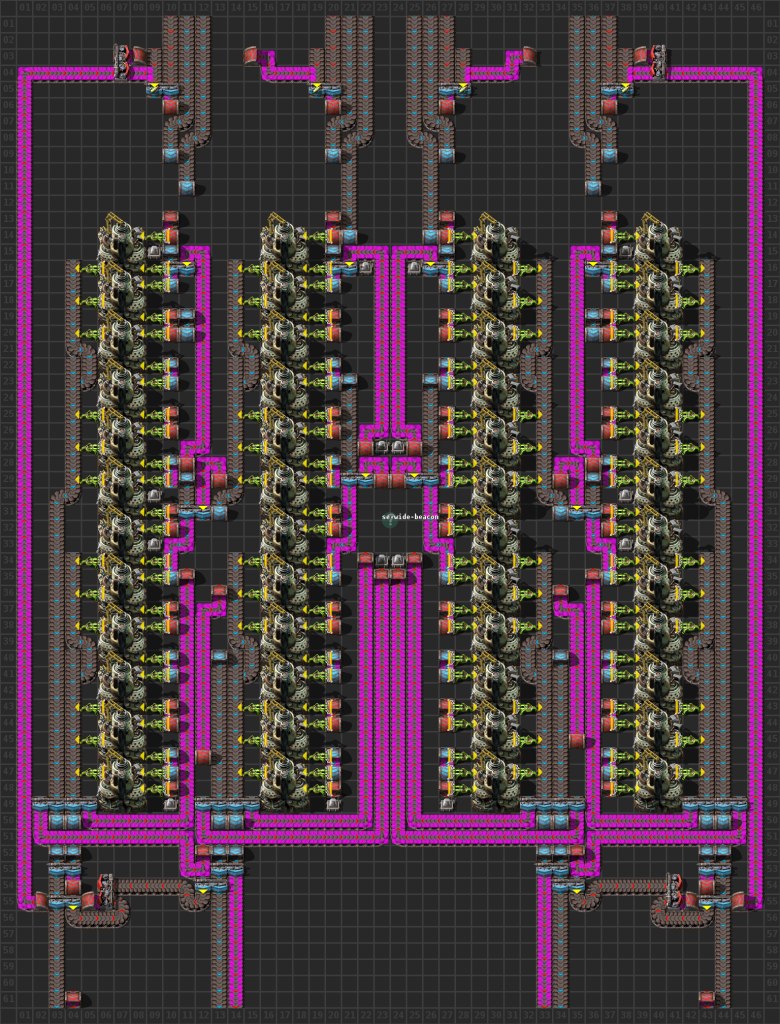Image resolution: width=780 pixels, height=1024 pixels.
Task: Click red underground belt at column 13, row 36
Action: coord(219,591)
